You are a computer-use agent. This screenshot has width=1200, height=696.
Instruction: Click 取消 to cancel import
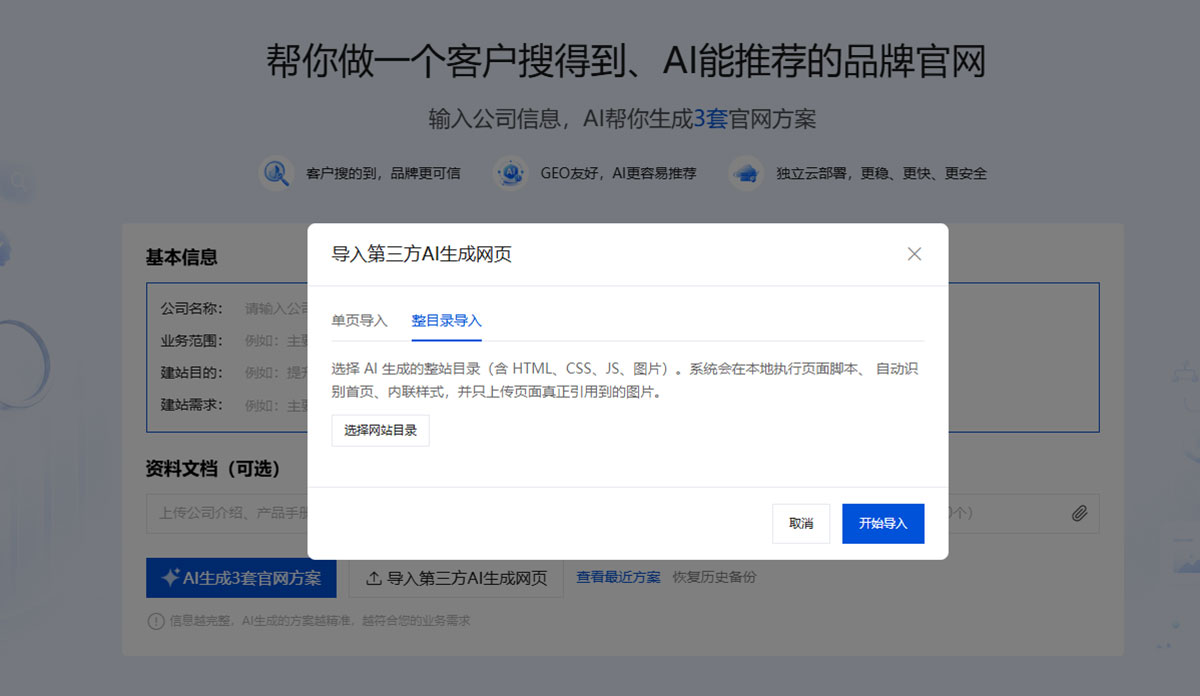click(x=801, y=523)
